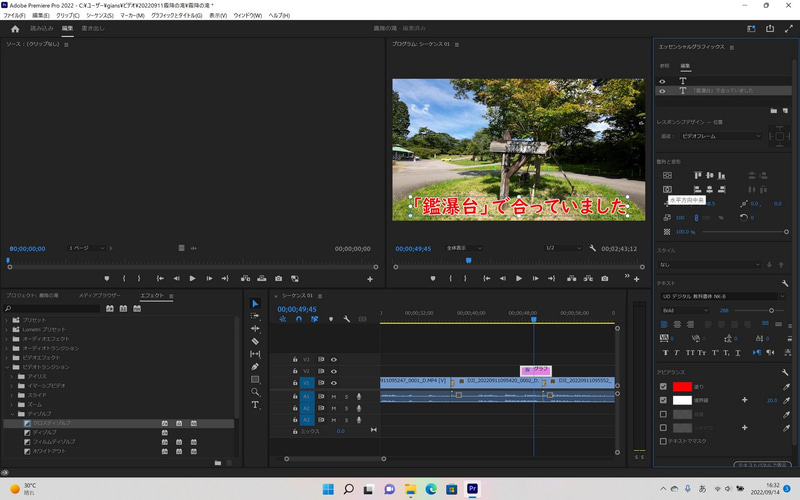This screenshot has width=800, height=500.
Task: Open timeline wrench display settings
Action: (346, 319)
